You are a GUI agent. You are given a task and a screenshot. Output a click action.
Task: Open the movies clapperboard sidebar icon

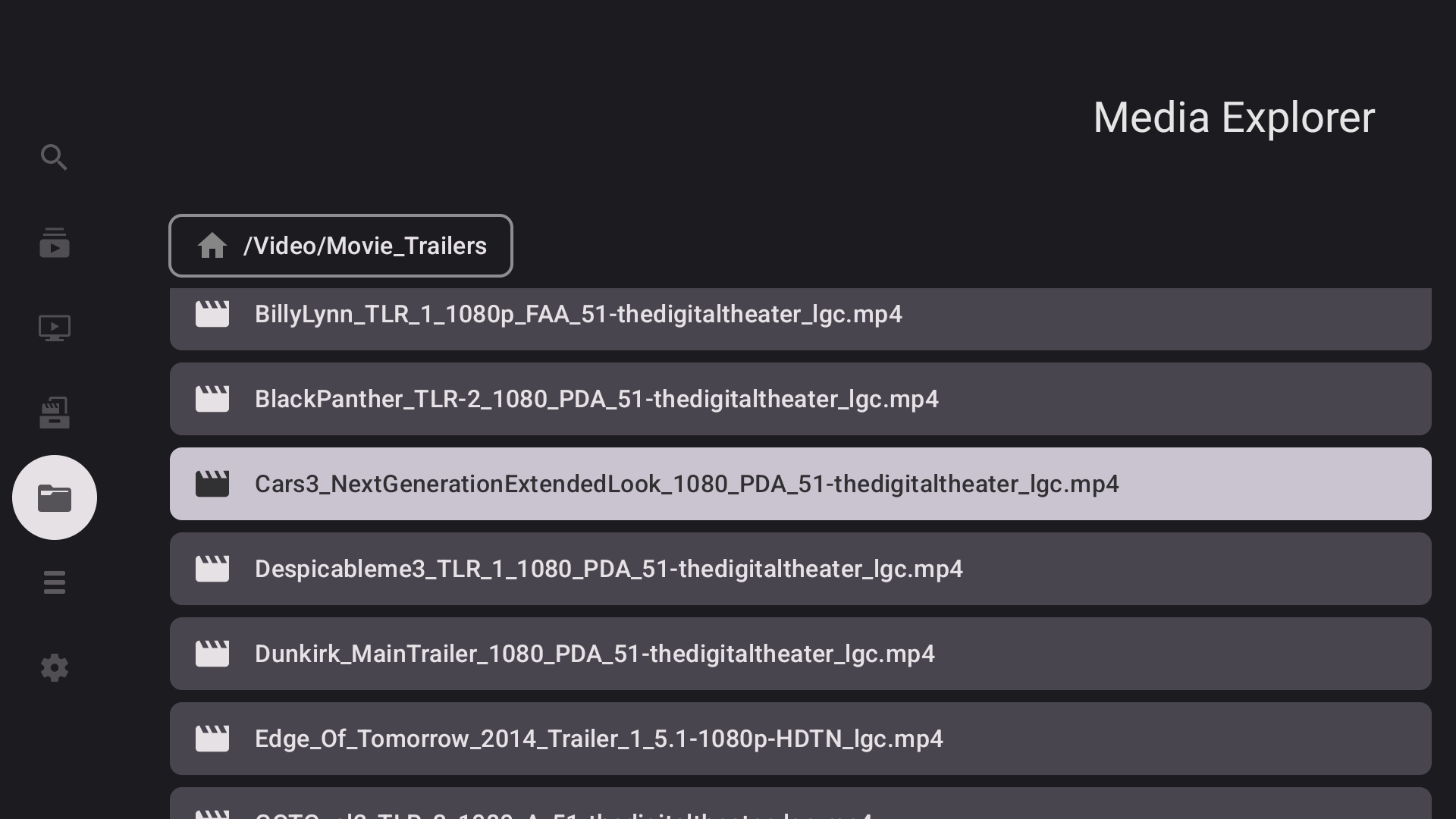[54, 413]
